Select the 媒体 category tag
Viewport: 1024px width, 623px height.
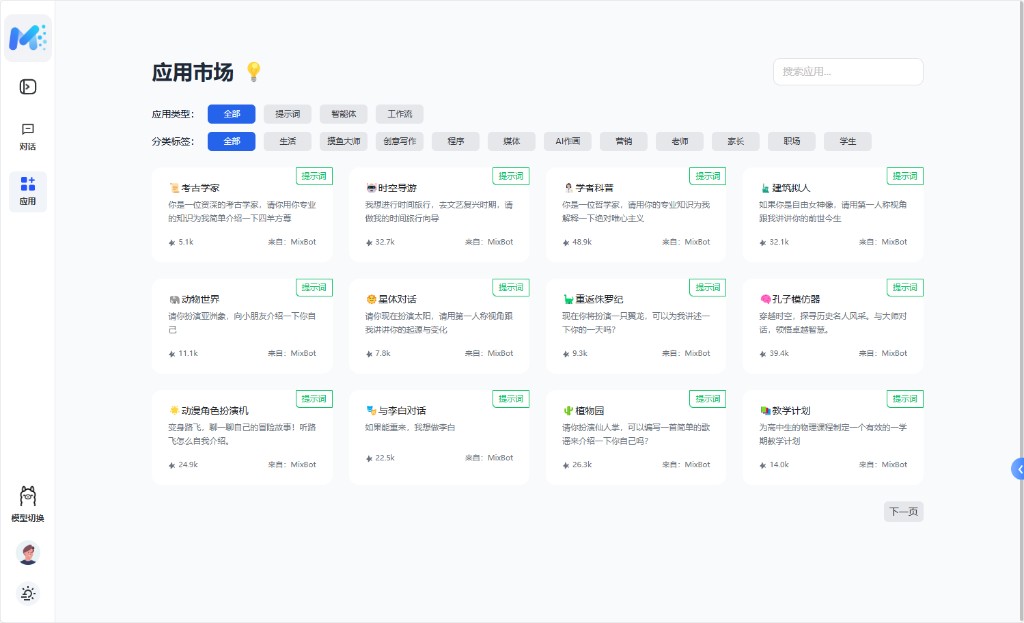(512, 141)
